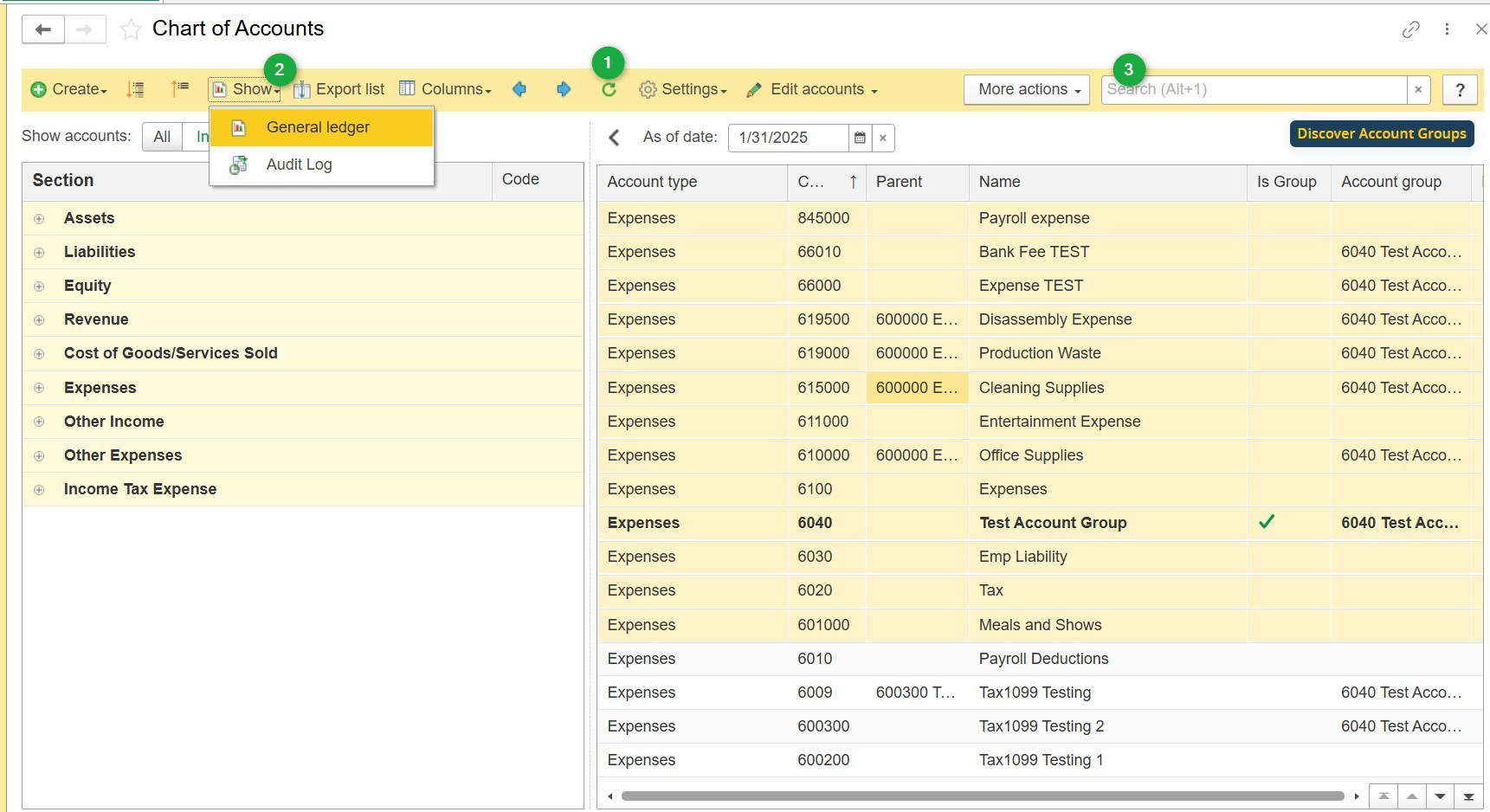Expand the Other Expenses section
Screen dimensions: 1490x812
(x=39, y=456)
